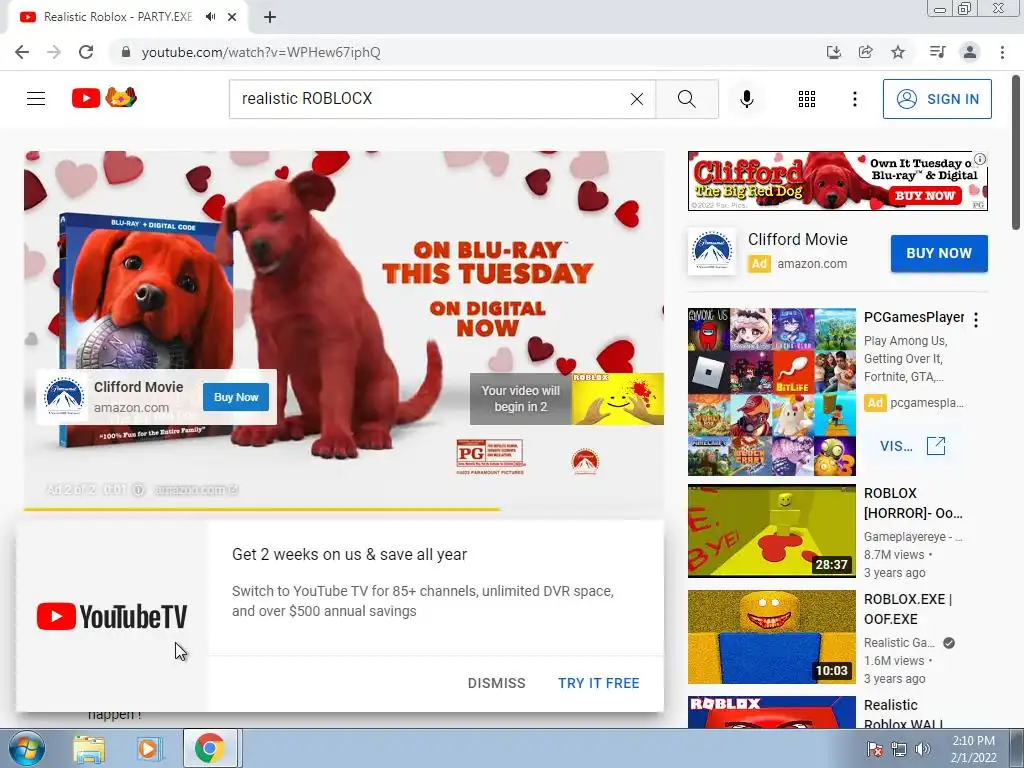This screenshot has height=768, width=1024.
Task: Open options menu for PCGamesPlayer ad
Action: coord(976,319)
